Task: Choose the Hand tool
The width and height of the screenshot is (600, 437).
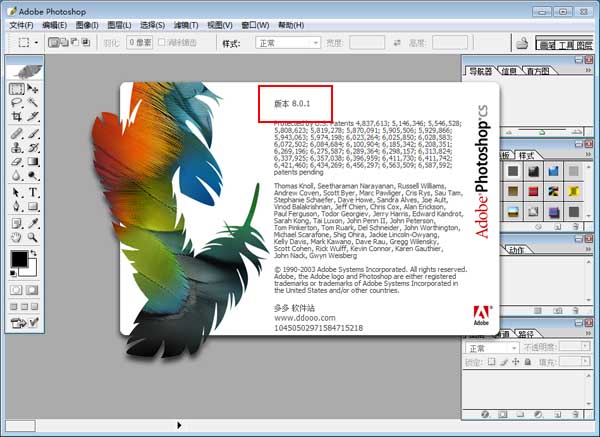Action: [x=16, y=237]
